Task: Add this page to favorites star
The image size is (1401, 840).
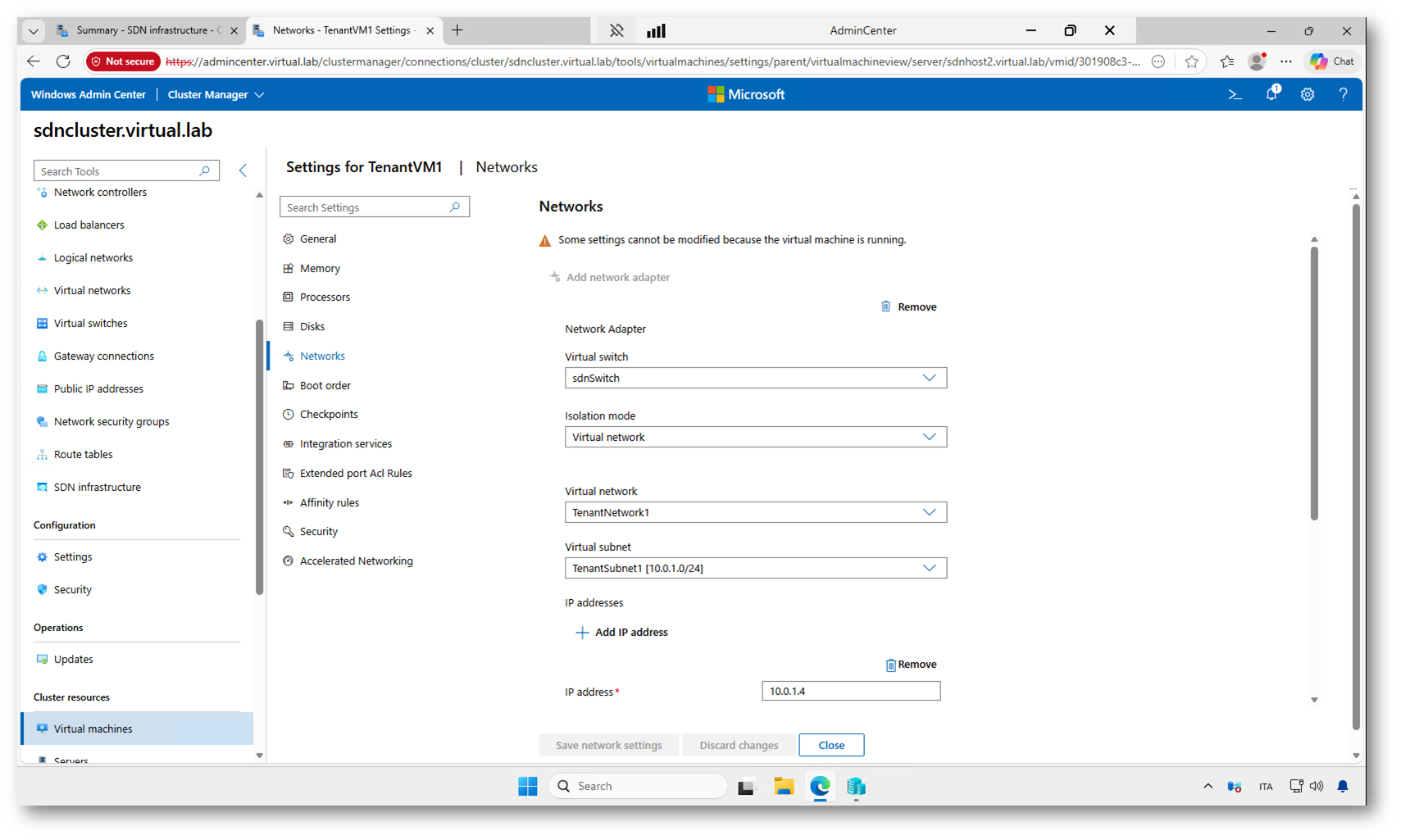Action: coord(1191,61)
